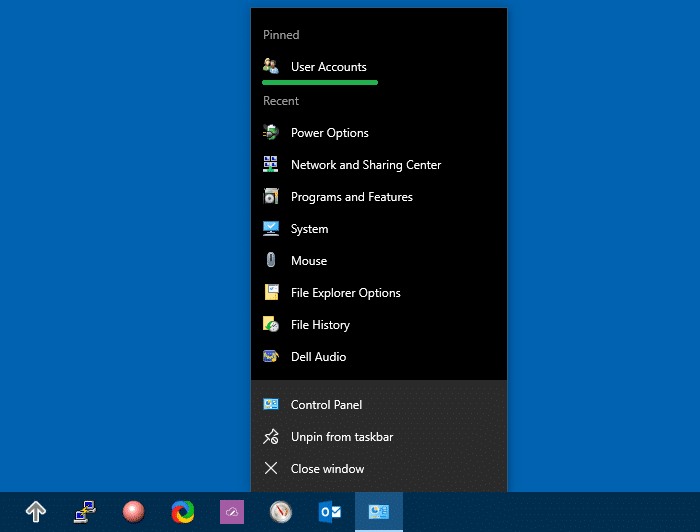This screenshot has width=700, height=532.
Task: Launch Control Panel from jump list
Action: [379, 405]
